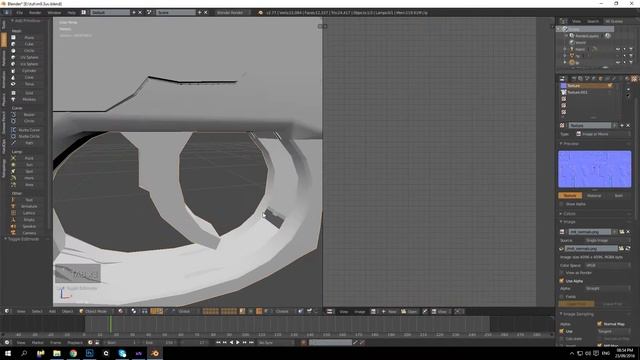Add a Text object
Viewport: 640px width, 360px height.
click(27, 200)
